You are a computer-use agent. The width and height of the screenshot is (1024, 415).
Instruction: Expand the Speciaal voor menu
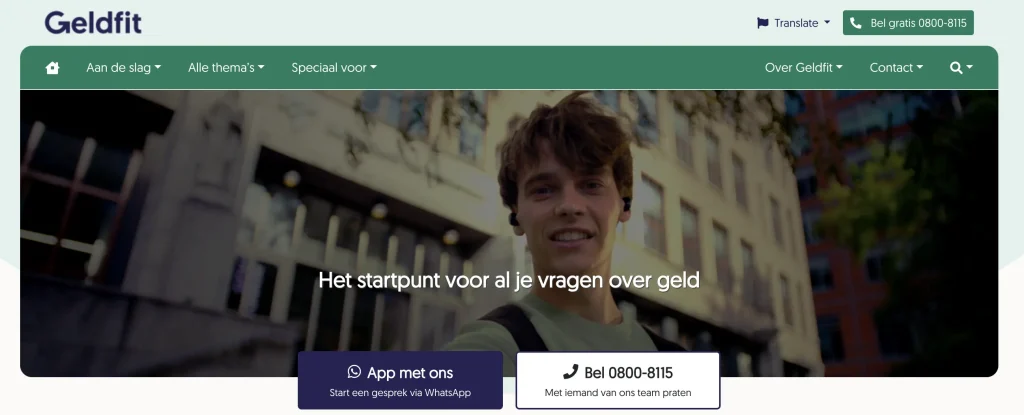coord(334,67)
